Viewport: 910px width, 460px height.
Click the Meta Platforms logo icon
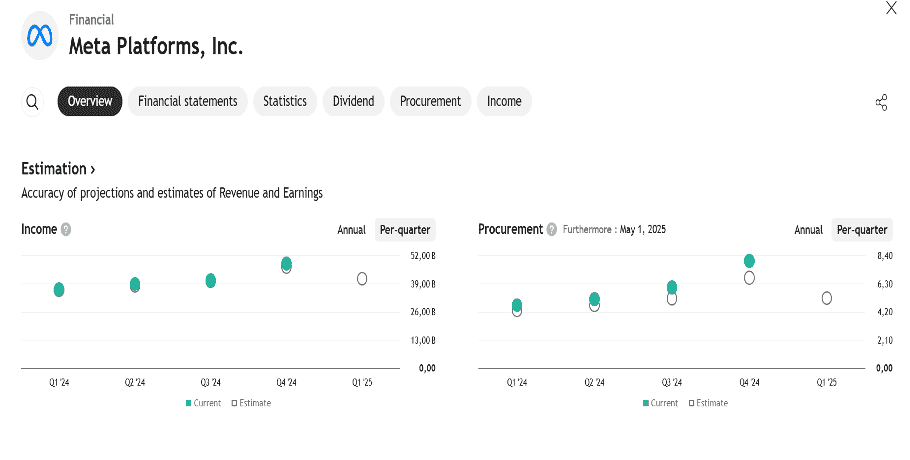coord(40,36)
